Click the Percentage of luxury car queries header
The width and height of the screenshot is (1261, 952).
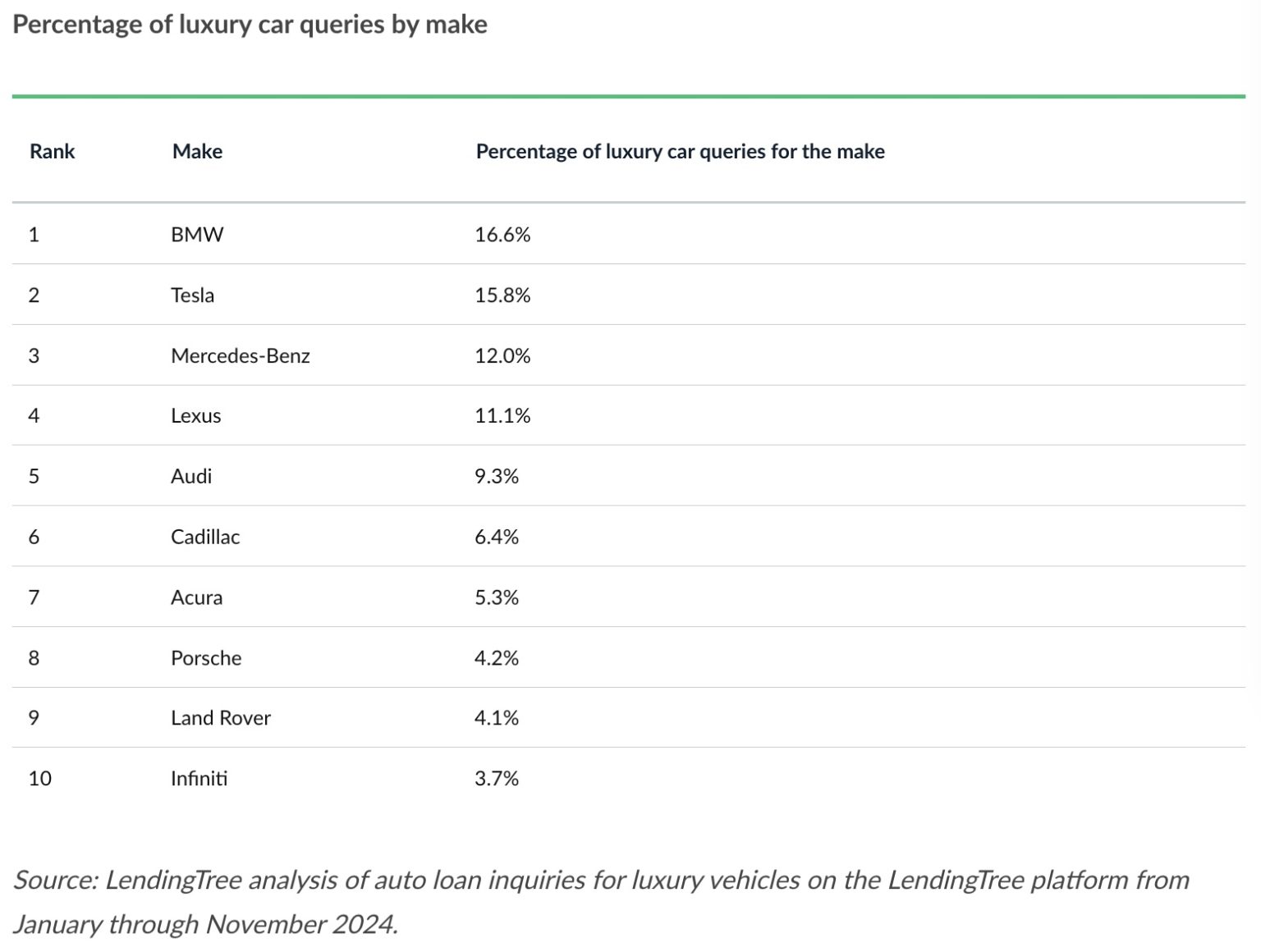point(680,152)
